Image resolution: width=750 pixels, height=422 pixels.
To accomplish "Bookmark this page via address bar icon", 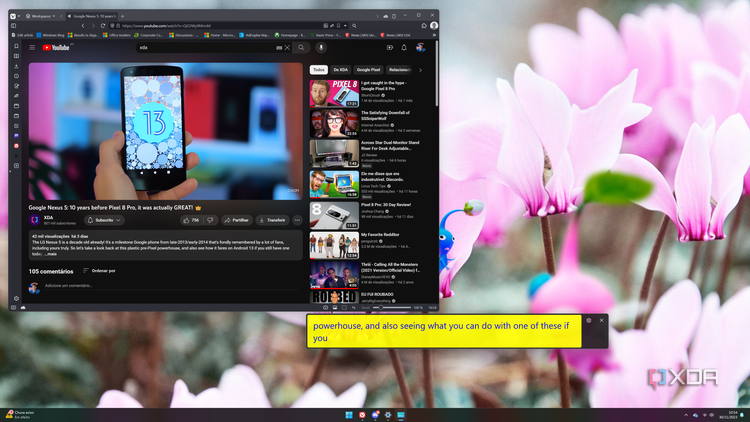I will pyautogui.click(x=338, y=26).
